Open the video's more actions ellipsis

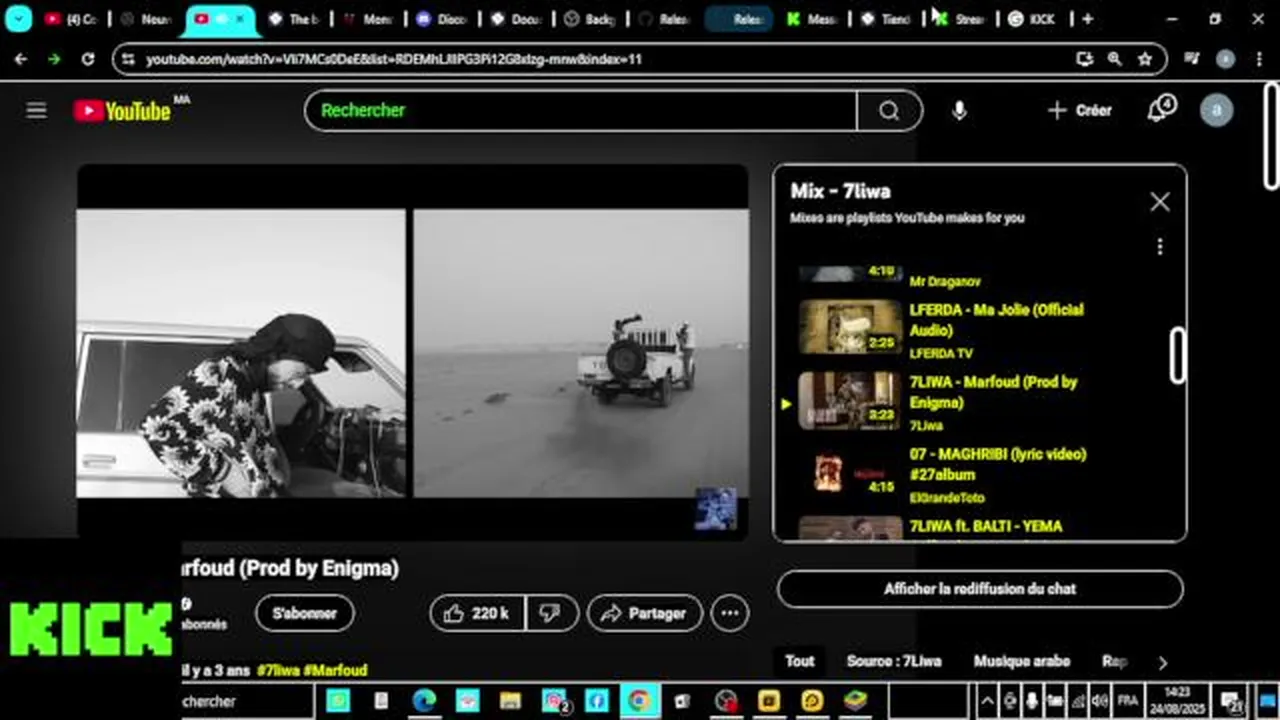730,613
